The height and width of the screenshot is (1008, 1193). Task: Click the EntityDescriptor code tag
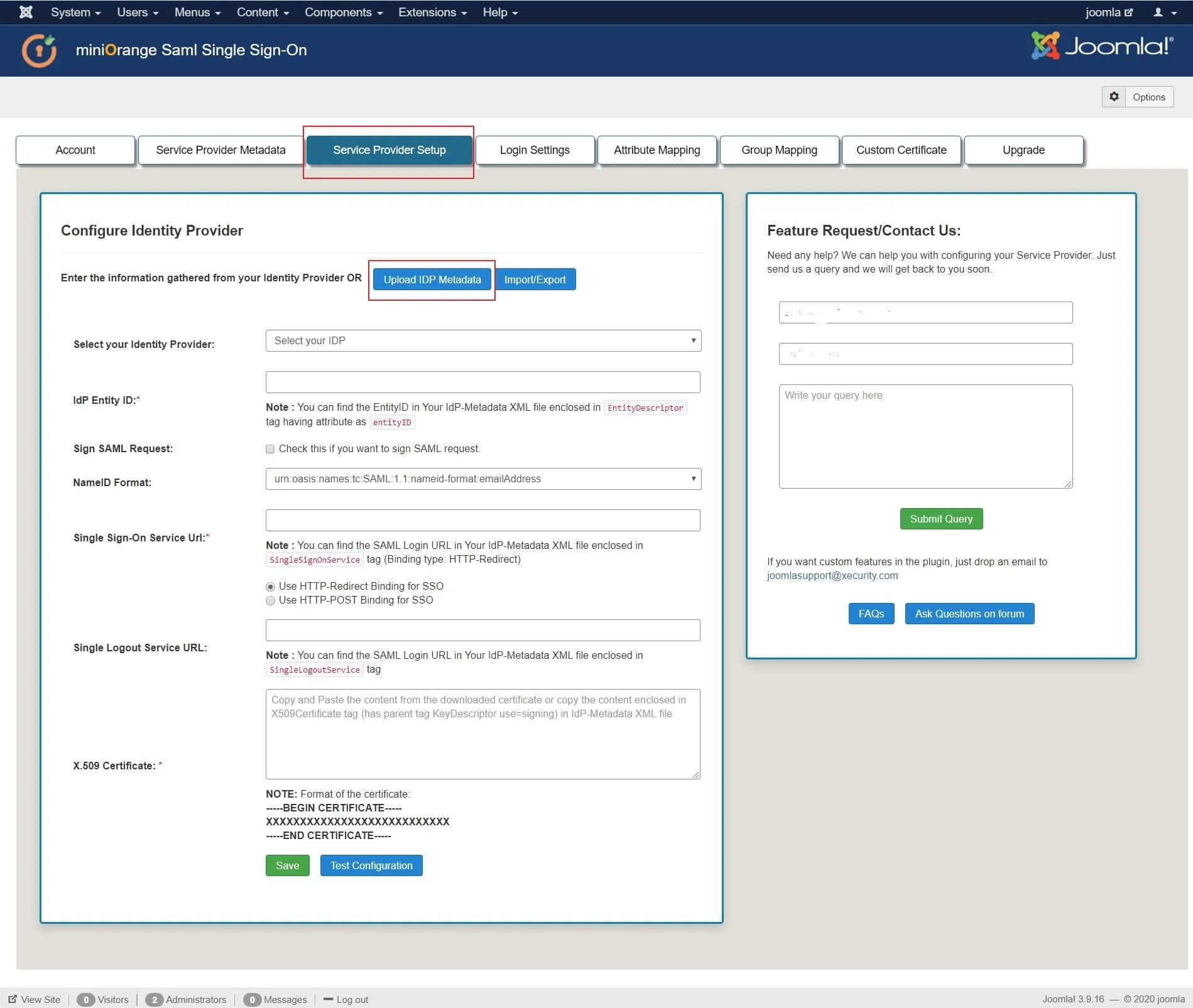click(645, 408)
